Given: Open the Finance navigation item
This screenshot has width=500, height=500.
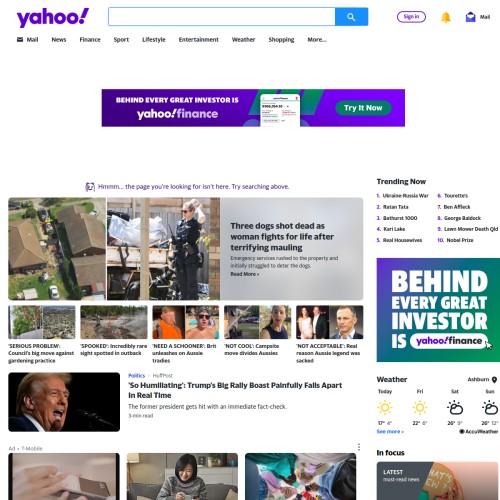Looking at the screenshot, I should 90,40.
